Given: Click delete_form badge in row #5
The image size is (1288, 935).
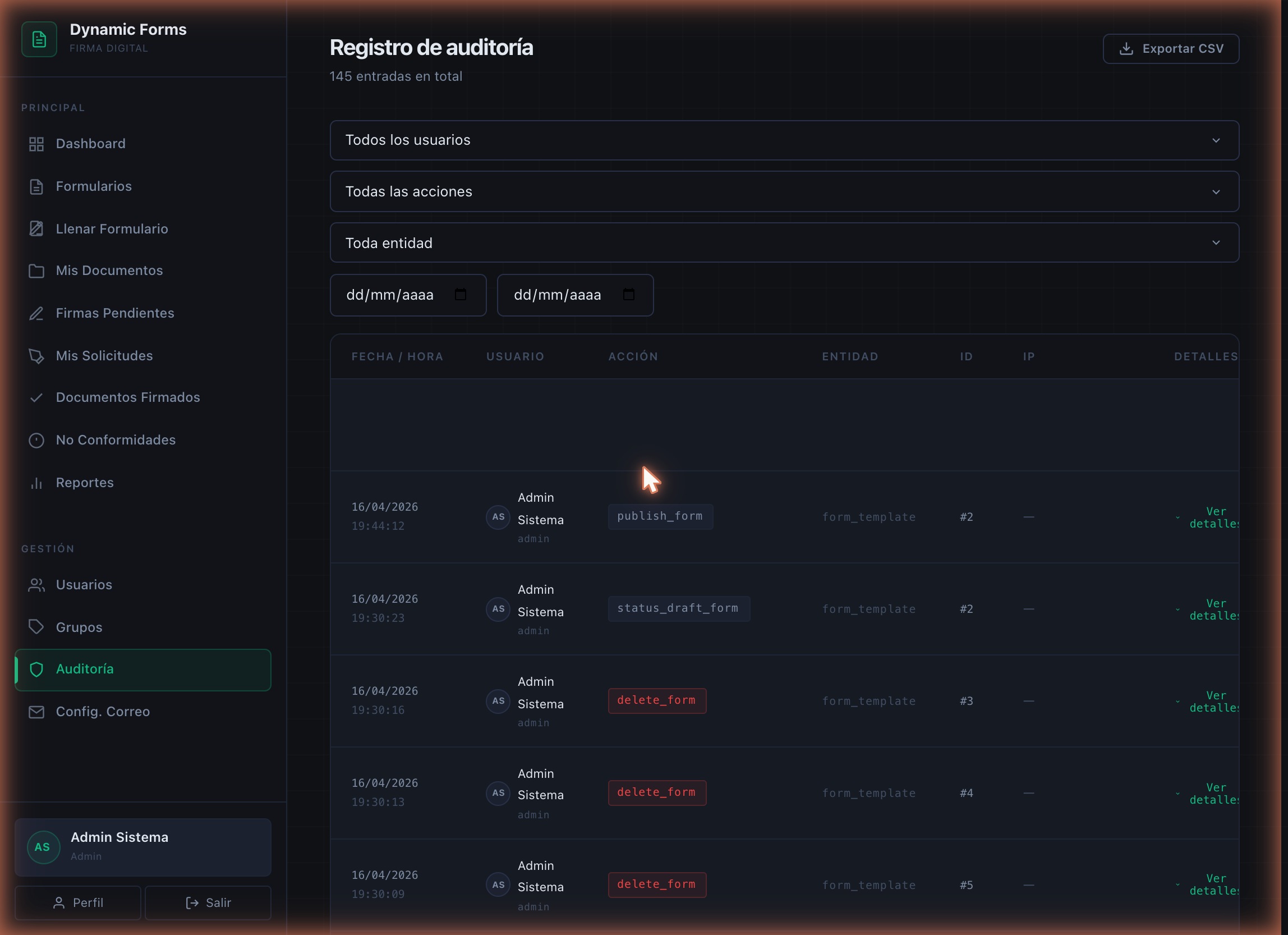Looking at the screenshot, I should (x=657, y=884).
